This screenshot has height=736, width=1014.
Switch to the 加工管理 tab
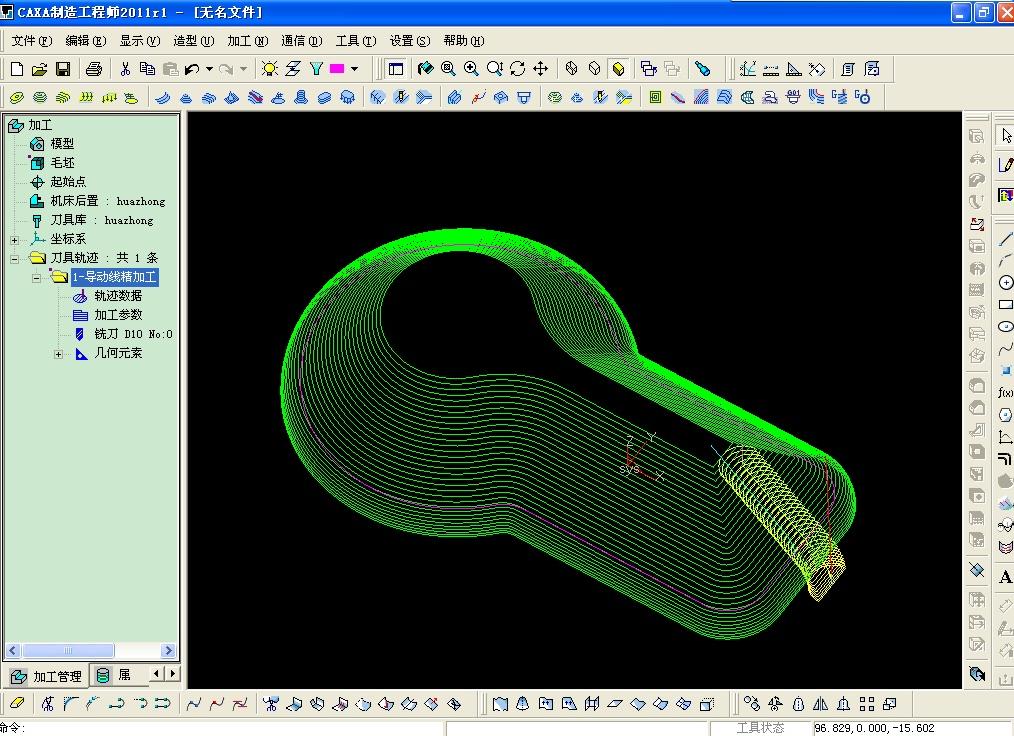[x=47, y=676]
